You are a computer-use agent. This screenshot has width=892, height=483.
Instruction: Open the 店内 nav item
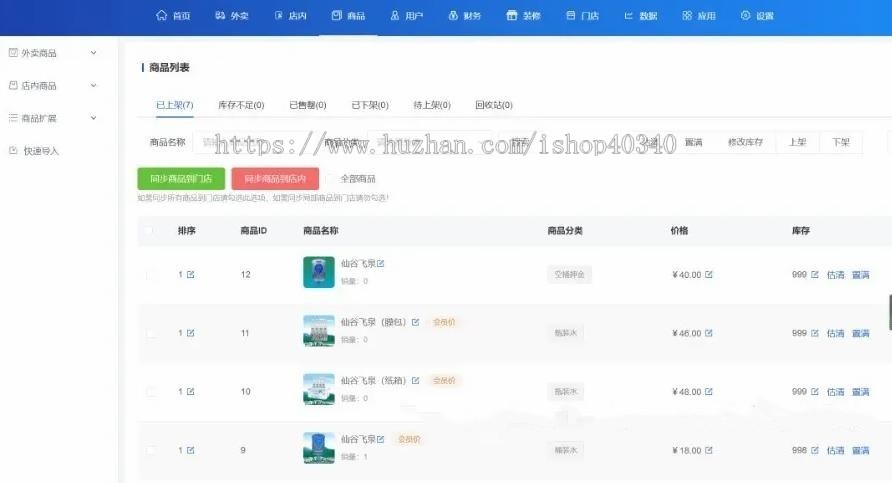tap(290, 16)
